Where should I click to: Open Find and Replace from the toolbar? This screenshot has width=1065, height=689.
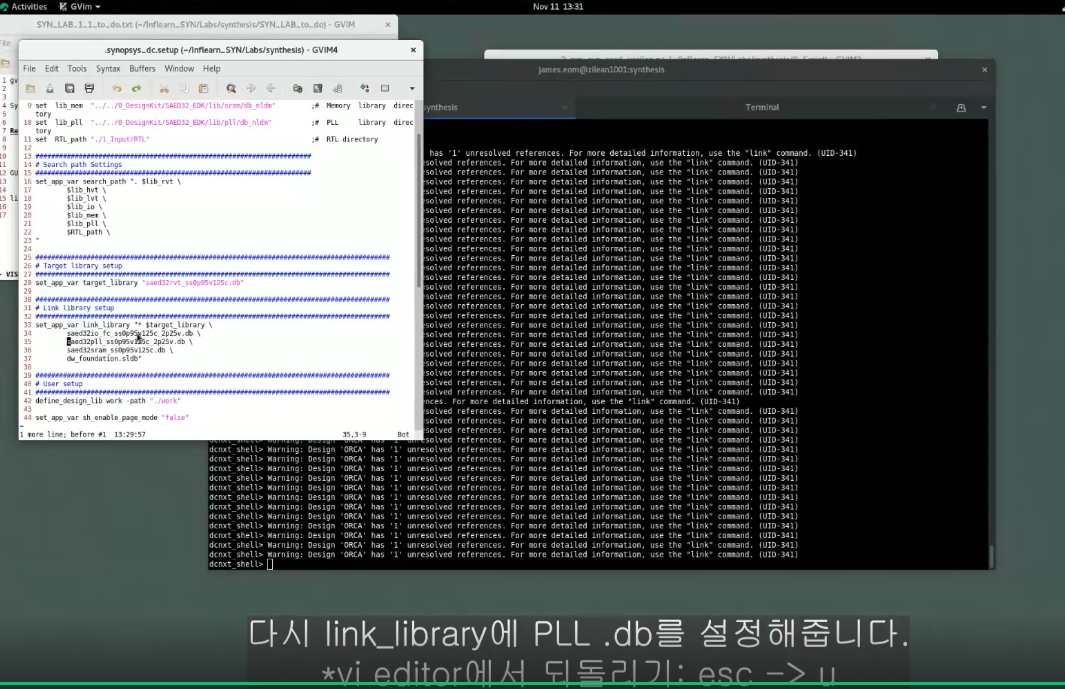[231, 88]
